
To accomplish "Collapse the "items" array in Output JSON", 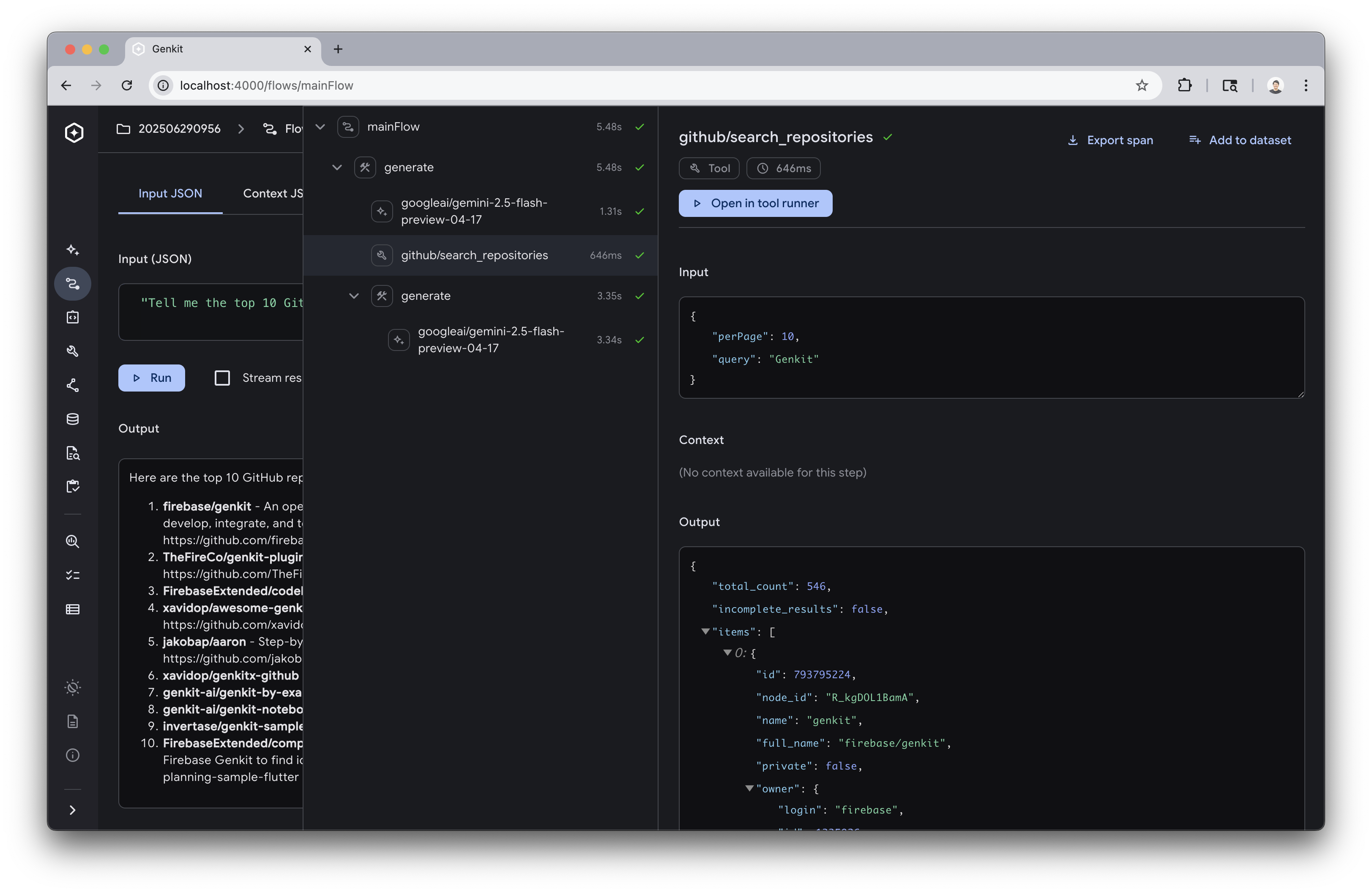I will [x=705, y=631].
